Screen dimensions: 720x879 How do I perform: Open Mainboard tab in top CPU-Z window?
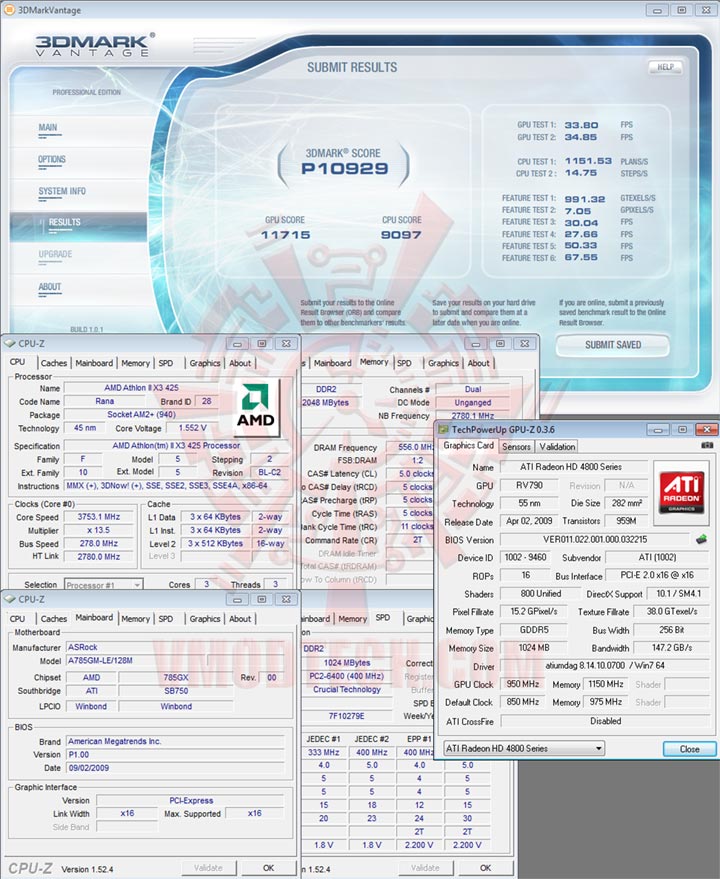pyautogui.click(x=94, y=363)
